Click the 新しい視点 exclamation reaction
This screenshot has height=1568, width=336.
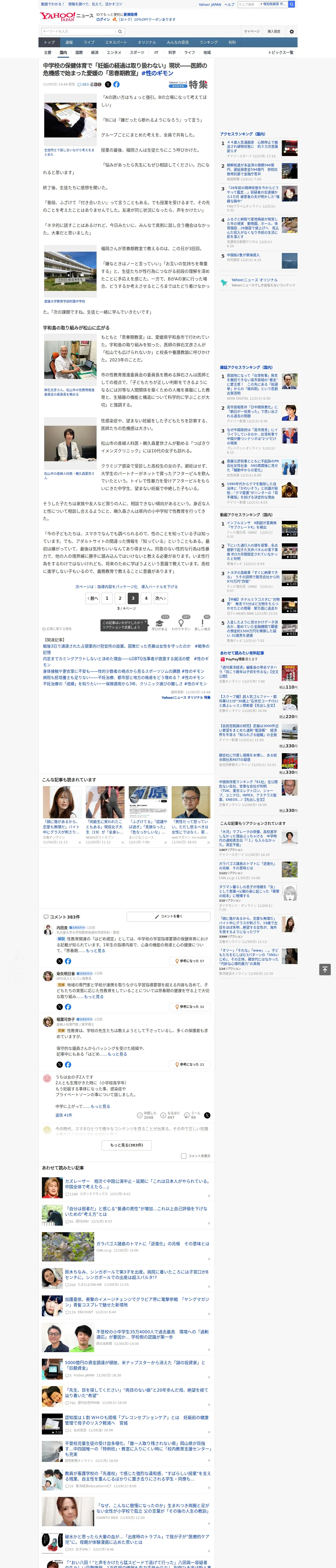[203, 623]
